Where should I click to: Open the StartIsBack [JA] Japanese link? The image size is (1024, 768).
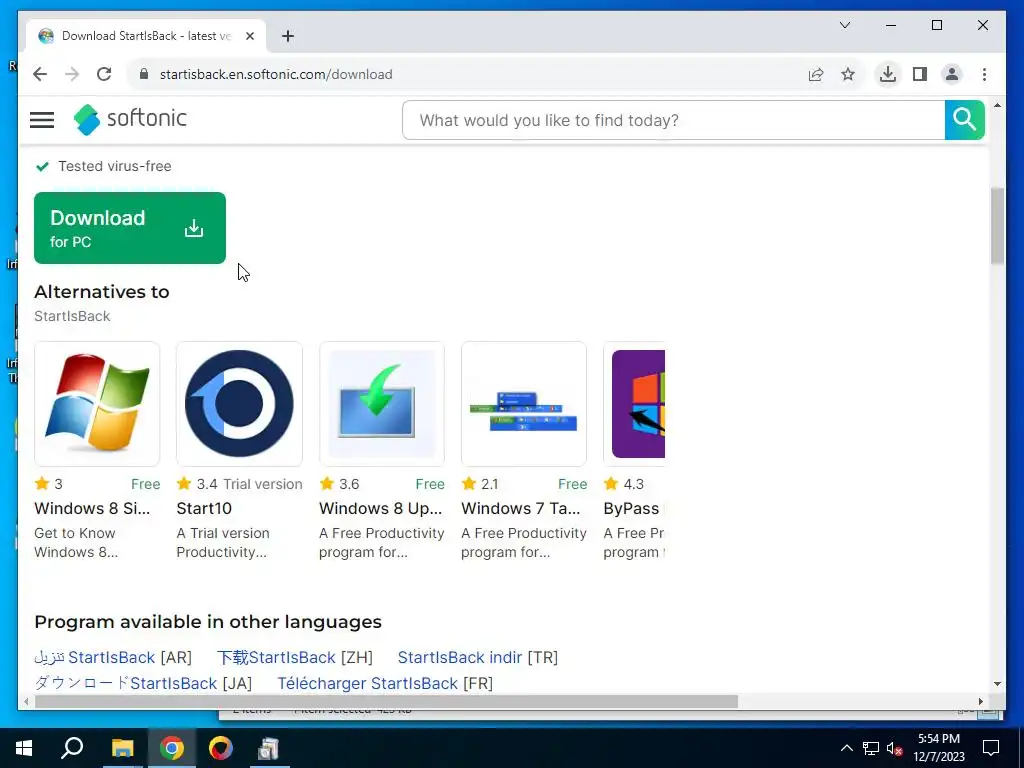pos(125,683)
